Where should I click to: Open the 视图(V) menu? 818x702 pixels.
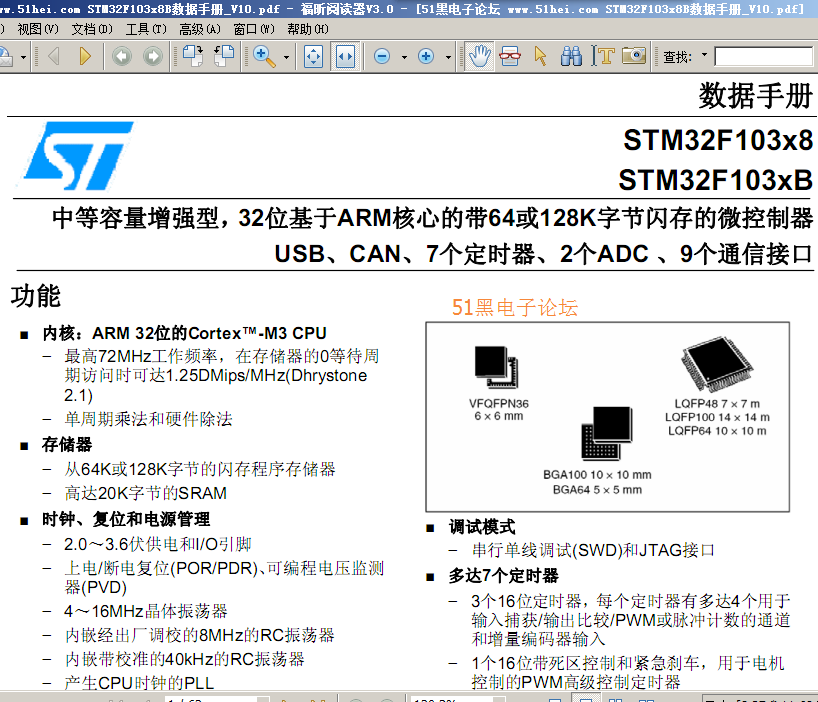click(x=38, y=29)
